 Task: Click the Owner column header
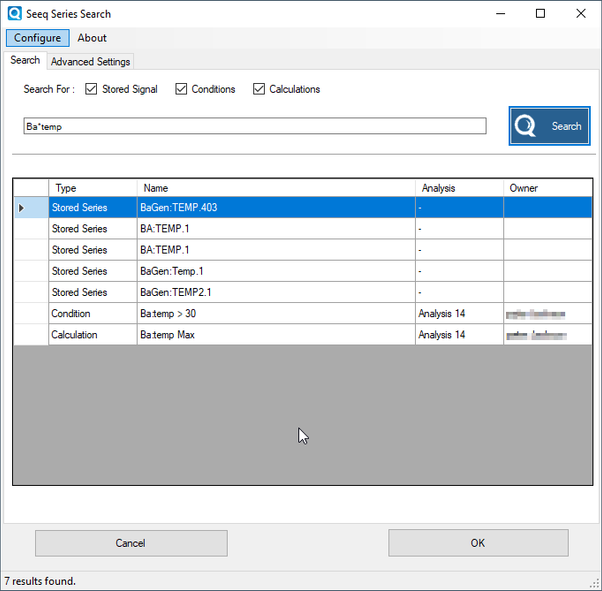(x=546, y=188)
